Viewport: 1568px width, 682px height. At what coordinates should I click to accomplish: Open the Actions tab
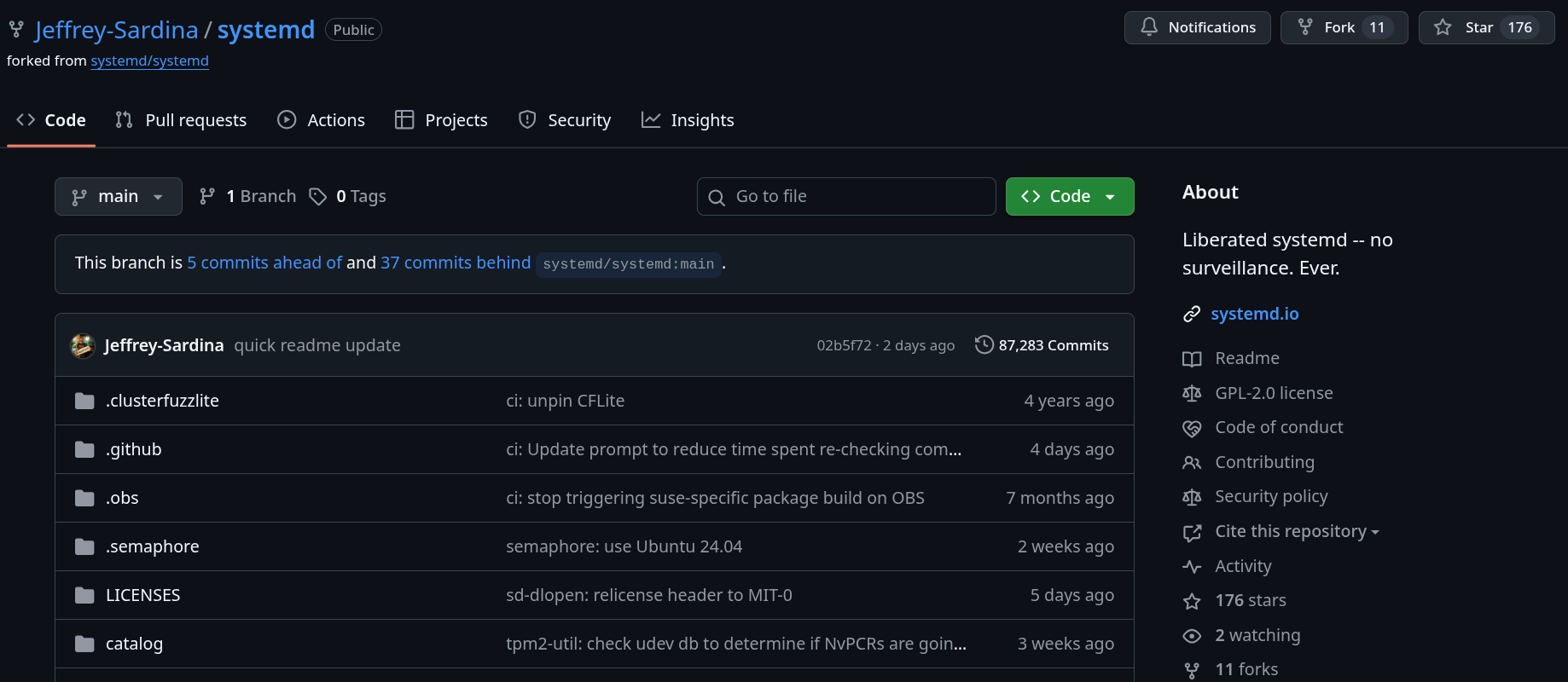pos(322,120)
